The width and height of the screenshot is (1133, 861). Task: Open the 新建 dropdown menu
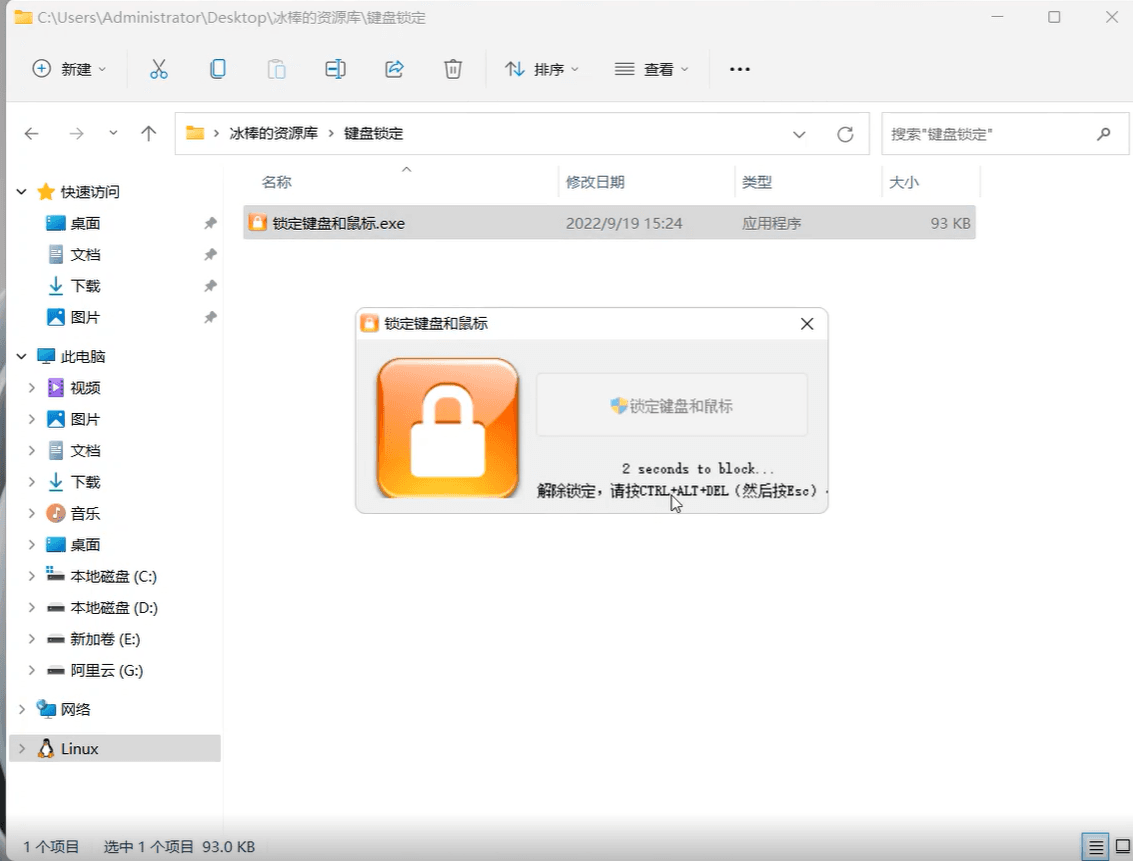[69, 69]
